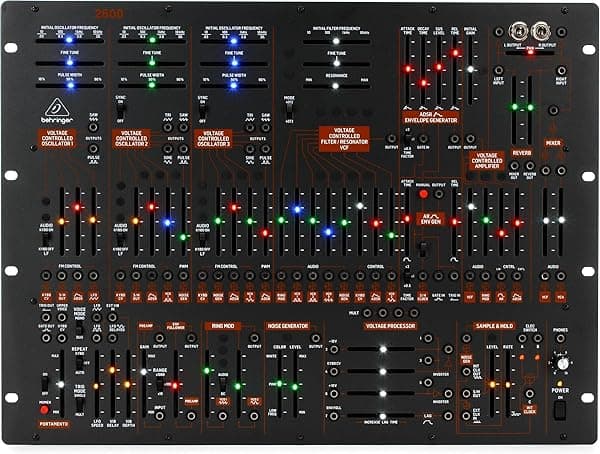Click the Vib Delay slider
600x454 pixels.
112,383
